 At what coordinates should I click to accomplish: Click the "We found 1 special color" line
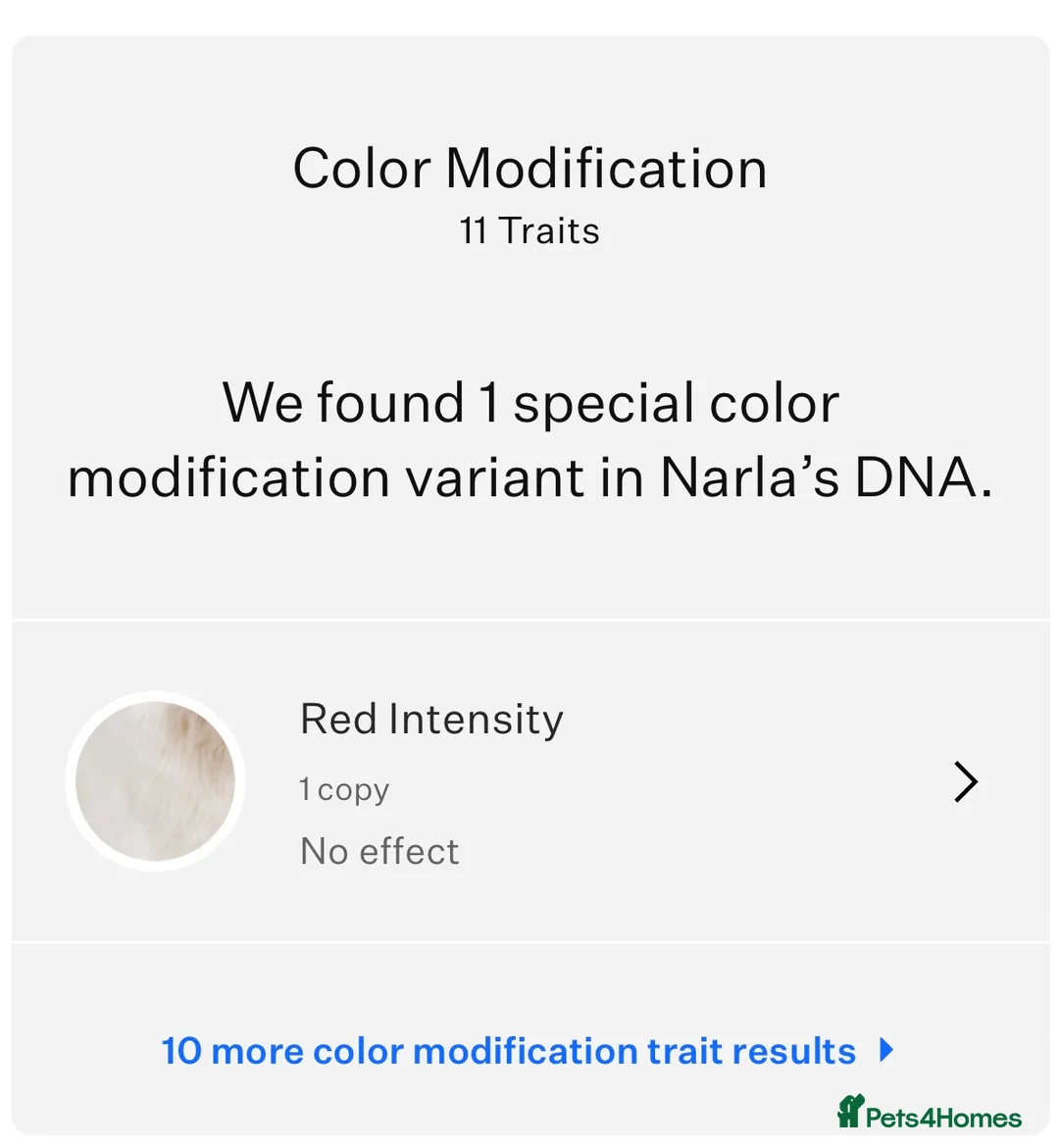pyautogui.click(x=529, y=403)
